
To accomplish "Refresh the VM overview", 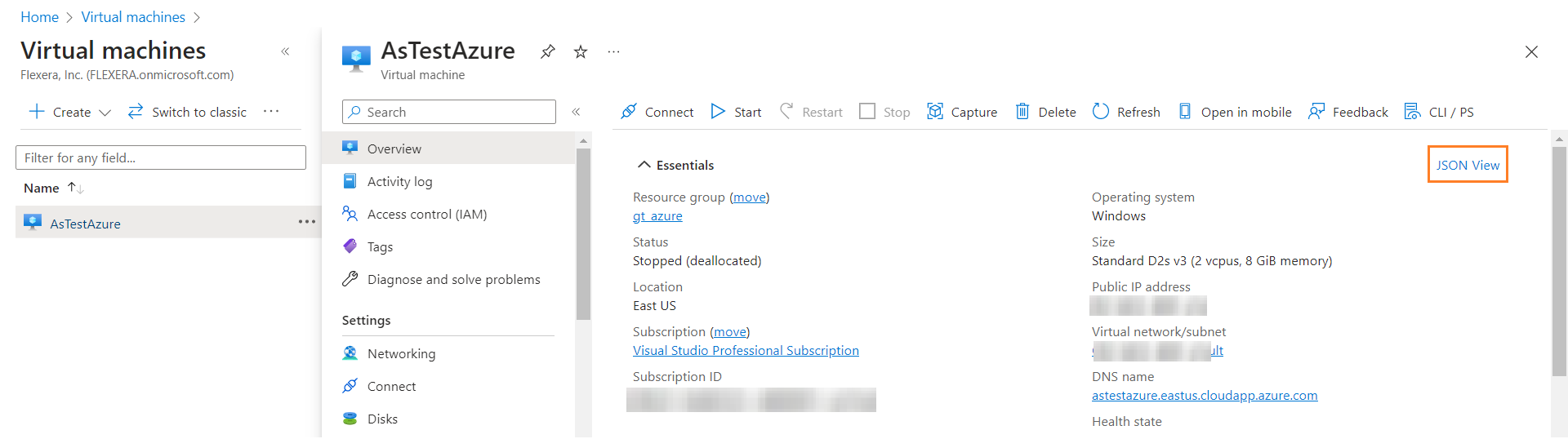I will 1126,112.
